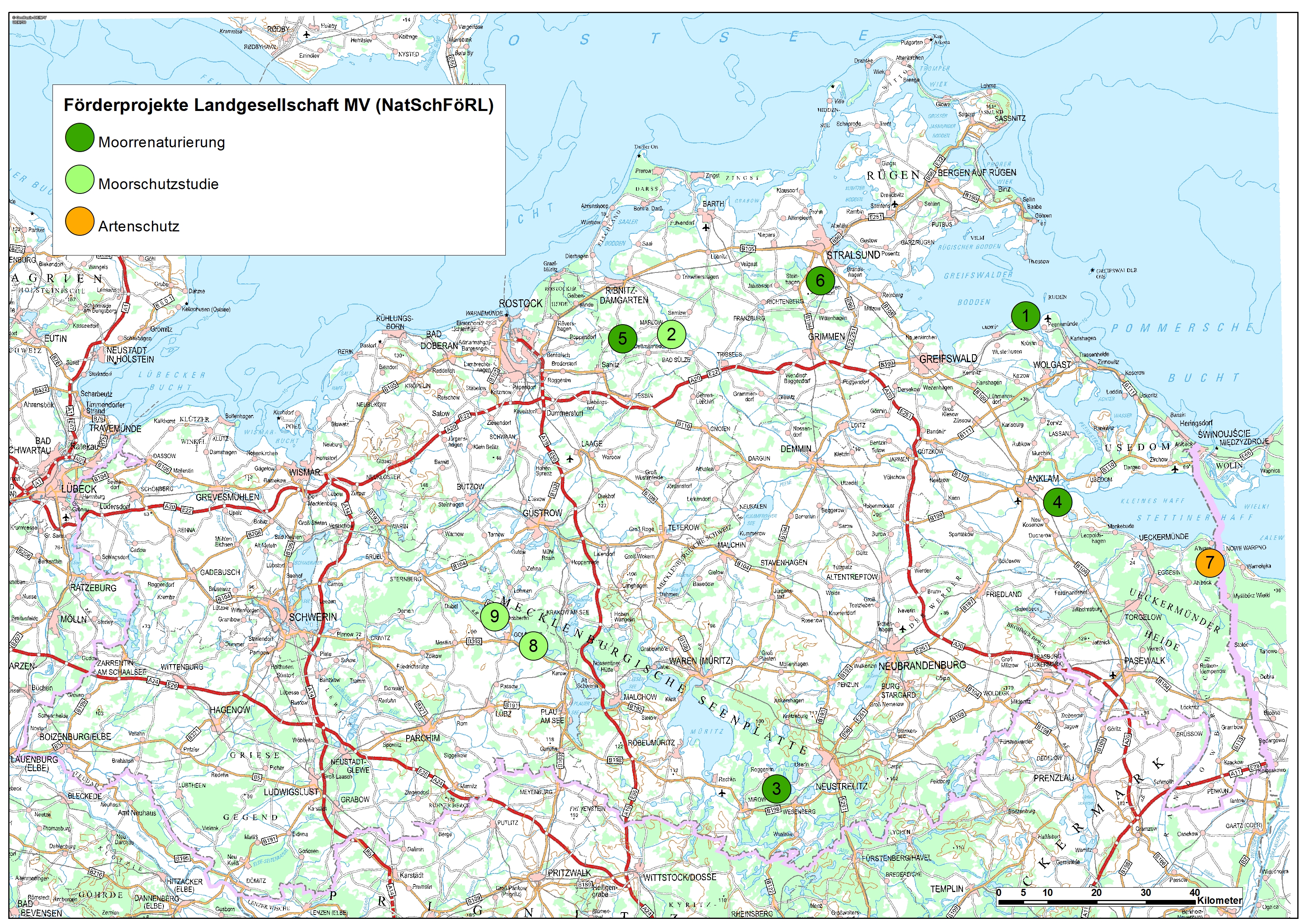Click the STRALSUND city label
This screenshot has height=924, width=1306.
pos(853,255)
